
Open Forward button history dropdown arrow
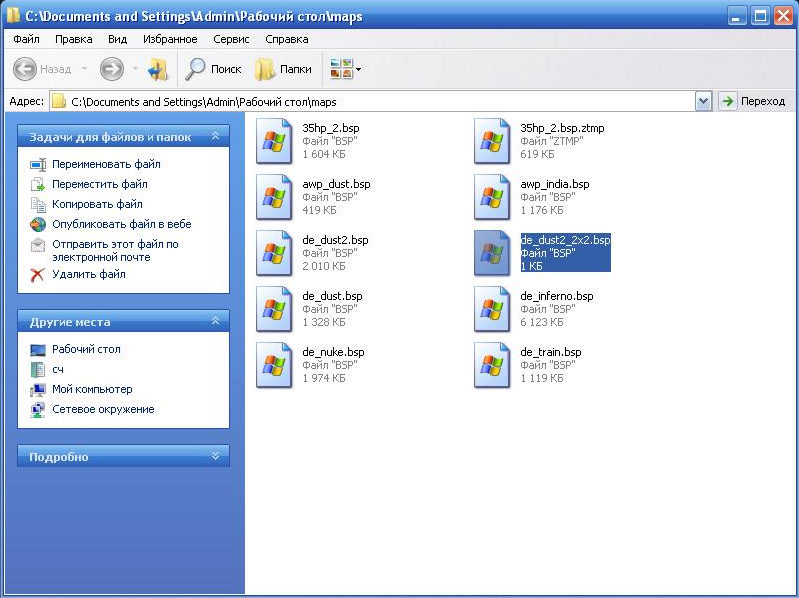[x=135, y=69]
